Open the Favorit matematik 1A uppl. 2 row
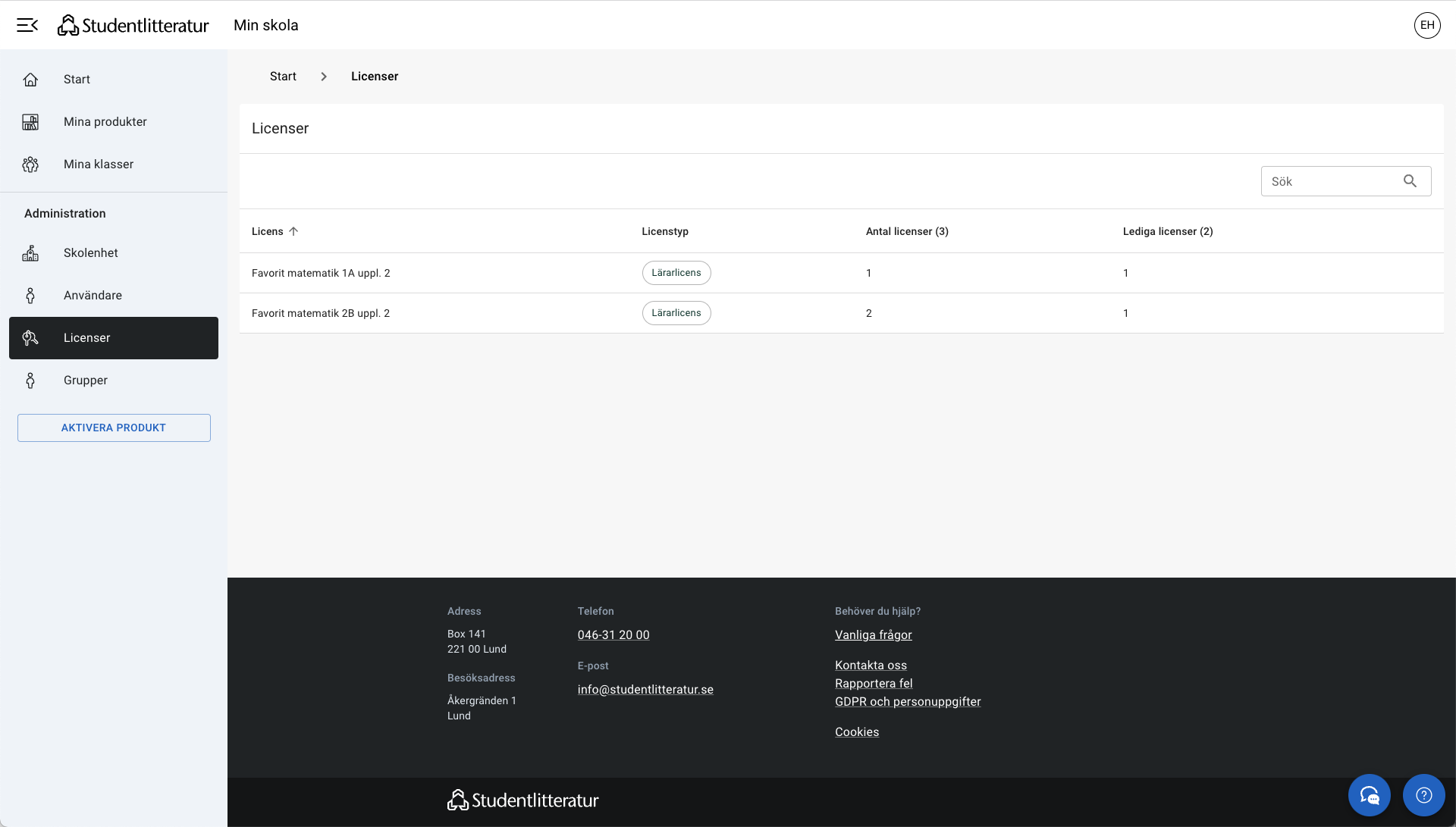The width and height of the screenshot is (1456, 827). click(x=321, y=273)
